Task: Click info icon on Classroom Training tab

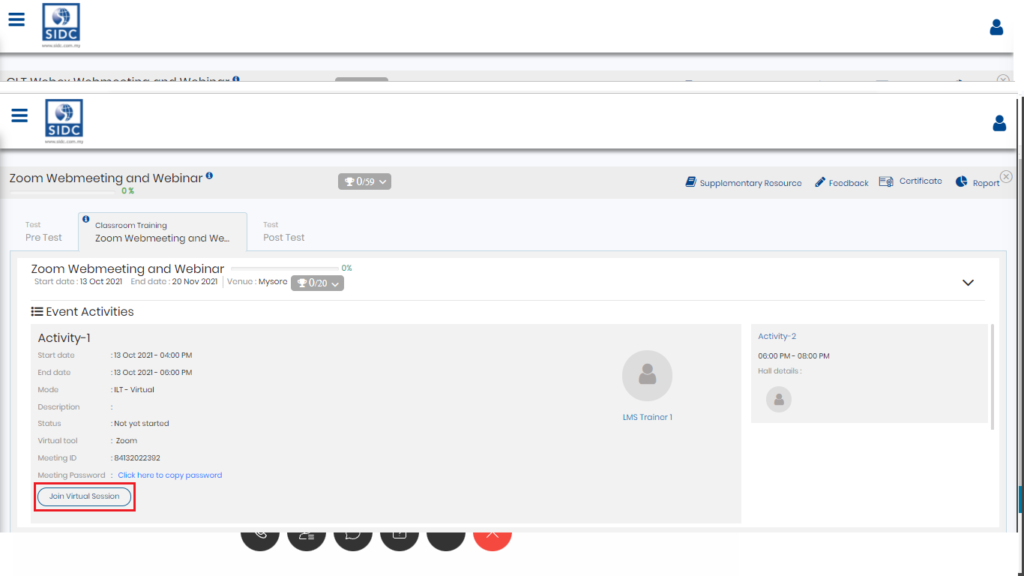Action: coord(86,219)
